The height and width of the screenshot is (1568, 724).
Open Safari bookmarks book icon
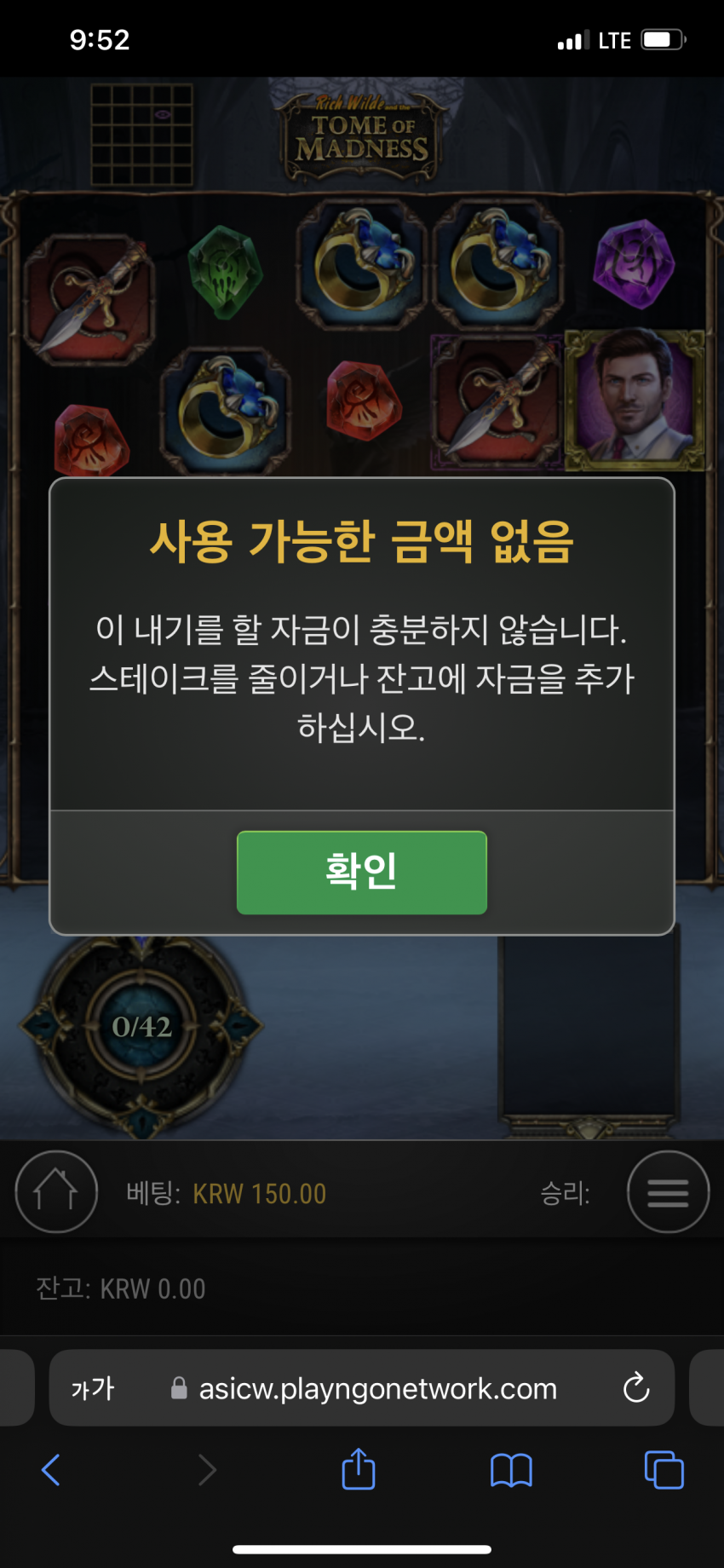pyautogui.click(x=511, y=1470)
